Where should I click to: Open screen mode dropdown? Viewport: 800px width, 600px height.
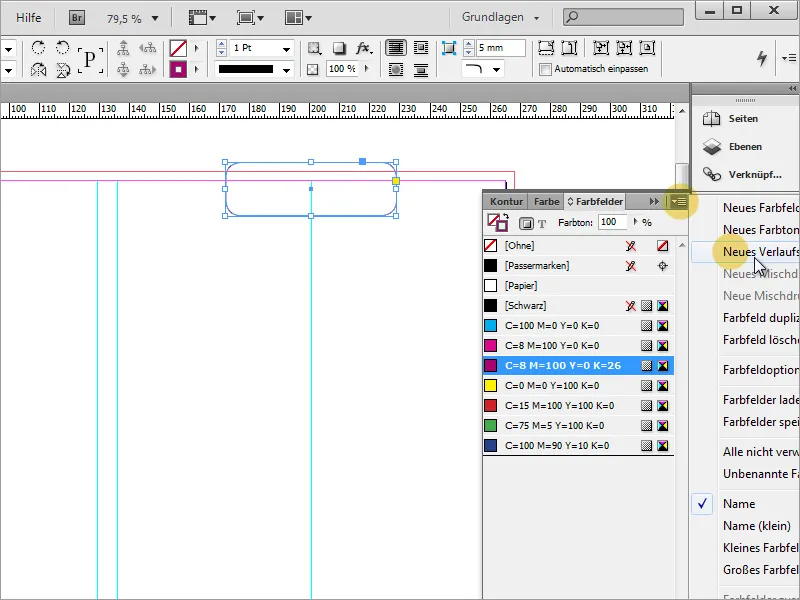coord(250,18)
